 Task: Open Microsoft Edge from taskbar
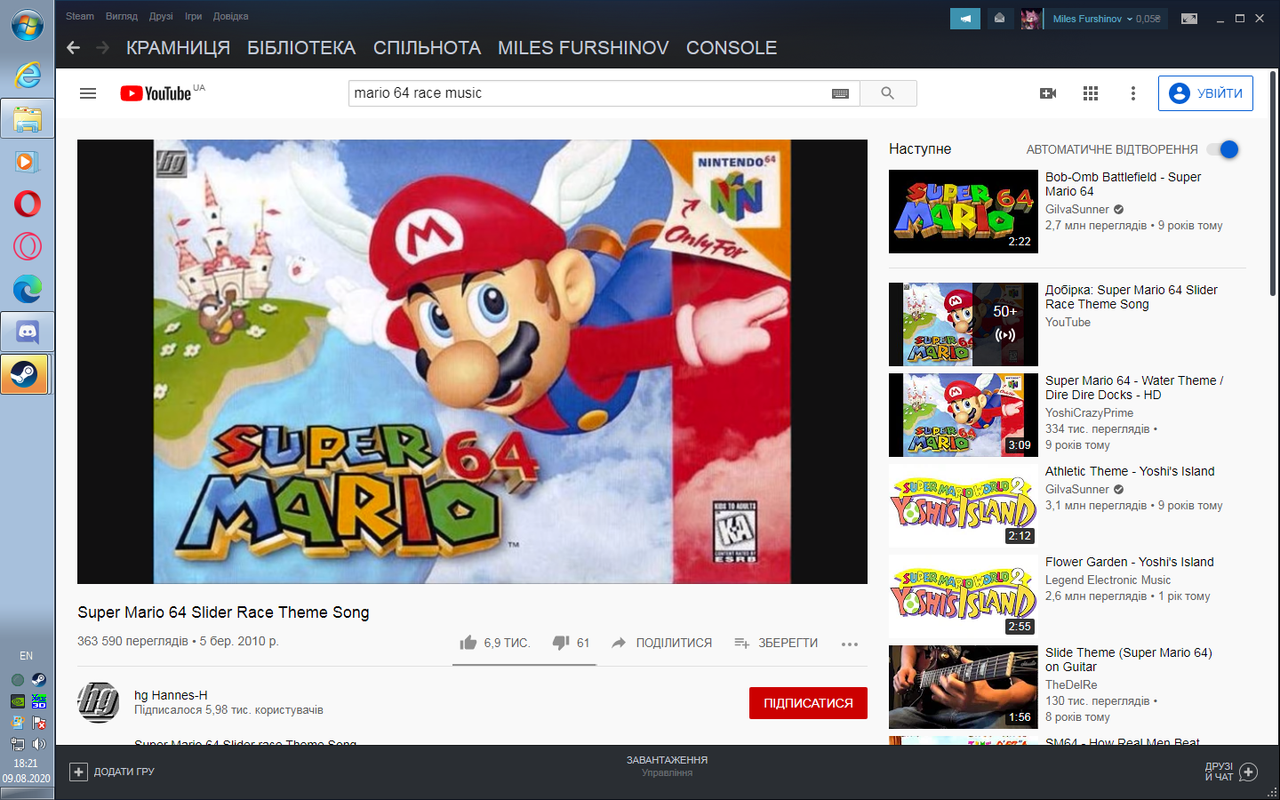click(x=27, y=288)
